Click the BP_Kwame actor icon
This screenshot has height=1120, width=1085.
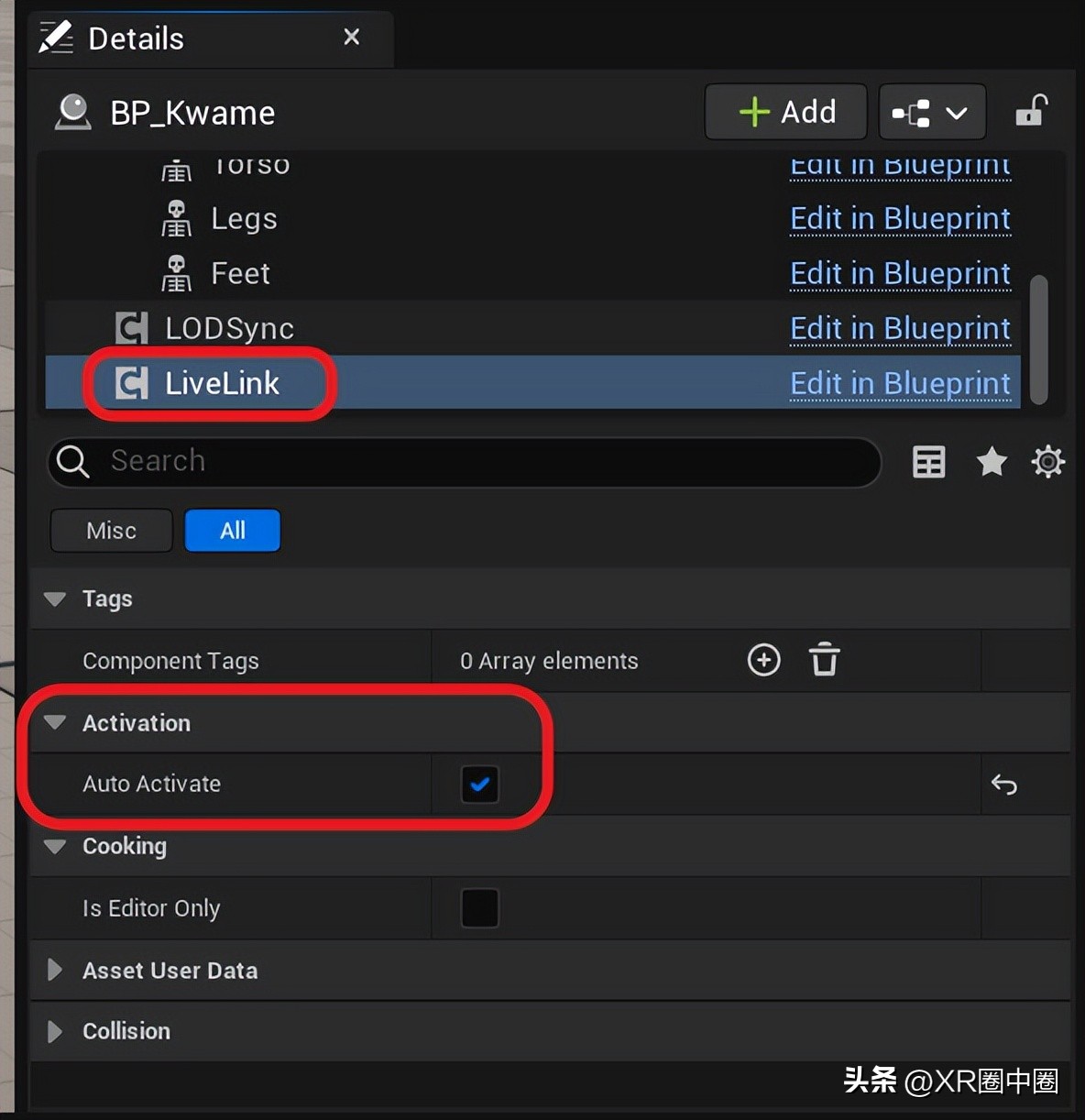[73, 112]
